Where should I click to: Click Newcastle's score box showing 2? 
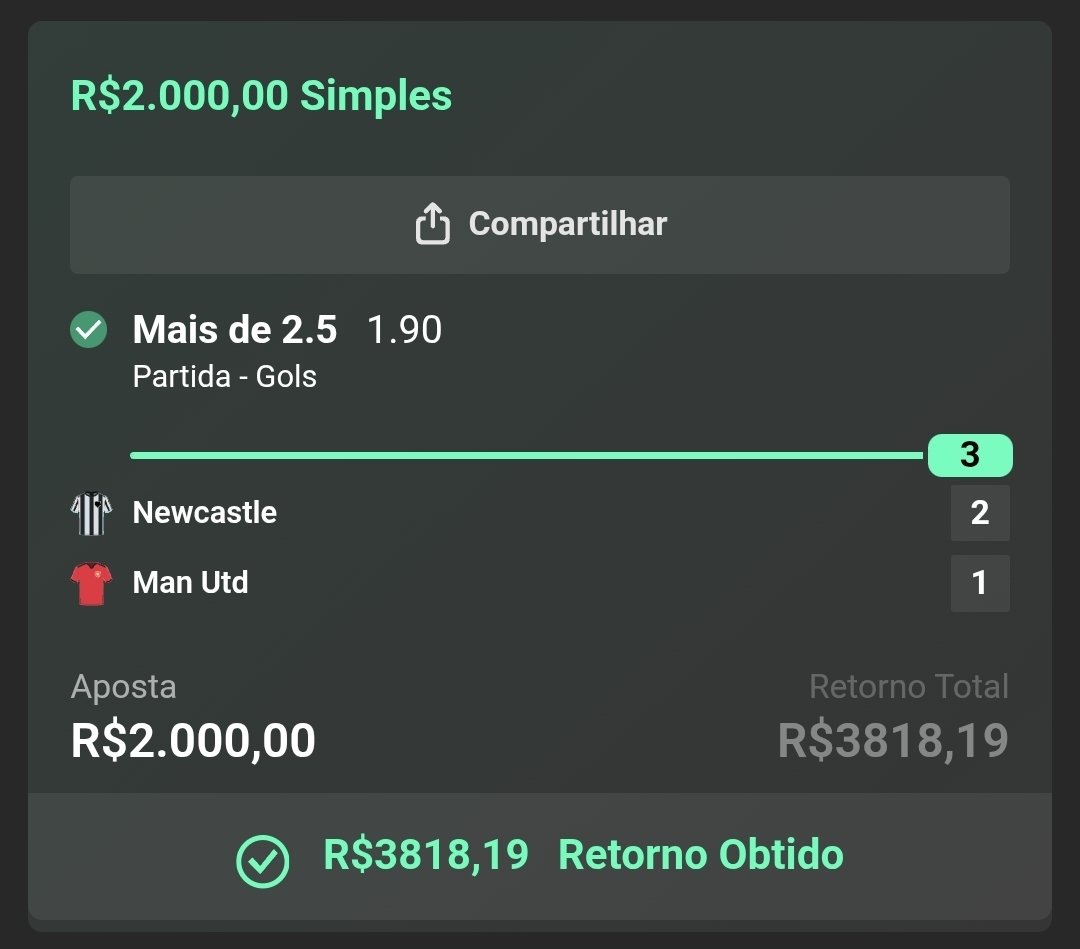[x=979, y=513]
